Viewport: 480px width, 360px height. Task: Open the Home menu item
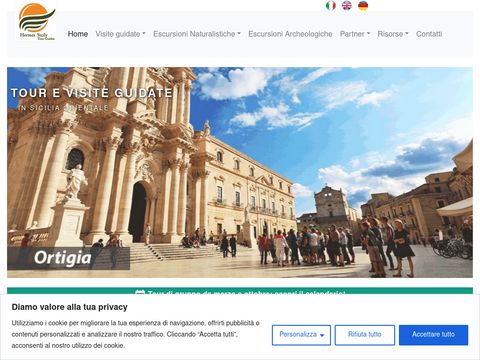(78, 34)
